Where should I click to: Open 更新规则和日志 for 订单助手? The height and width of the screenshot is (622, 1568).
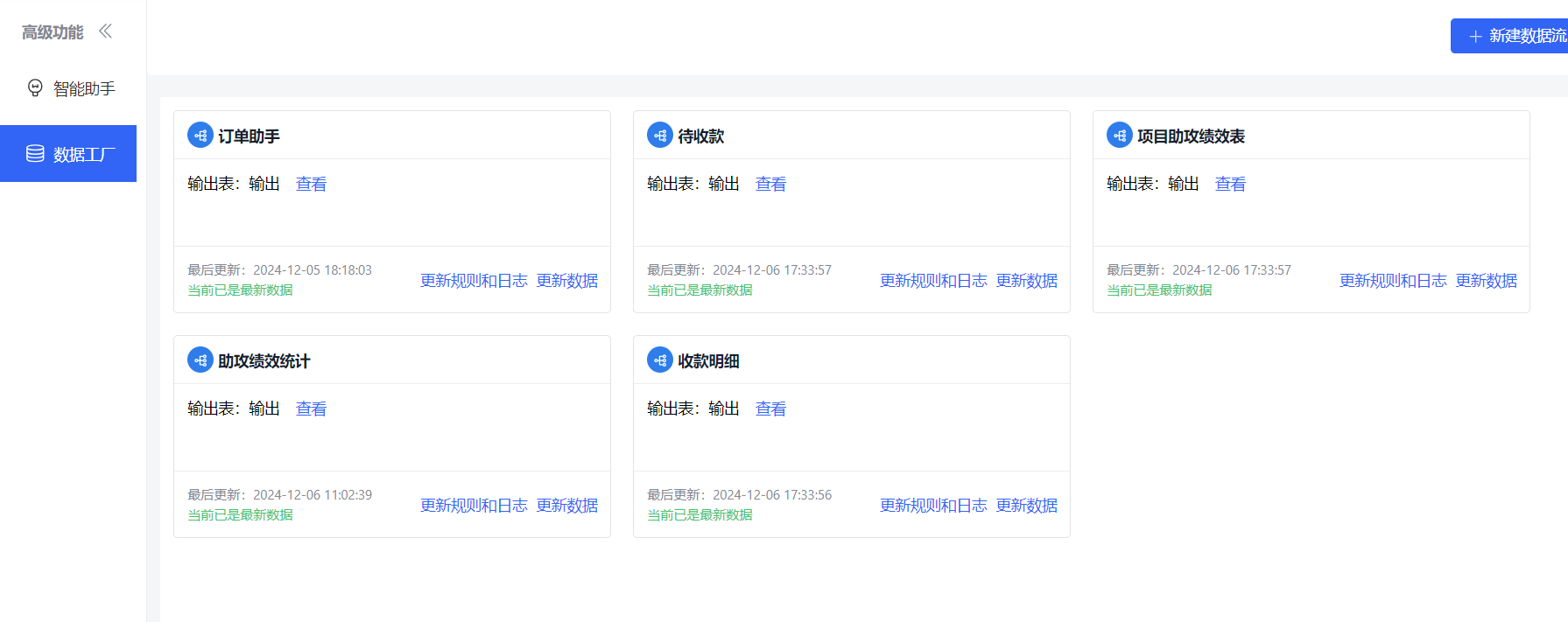point(474,281)
